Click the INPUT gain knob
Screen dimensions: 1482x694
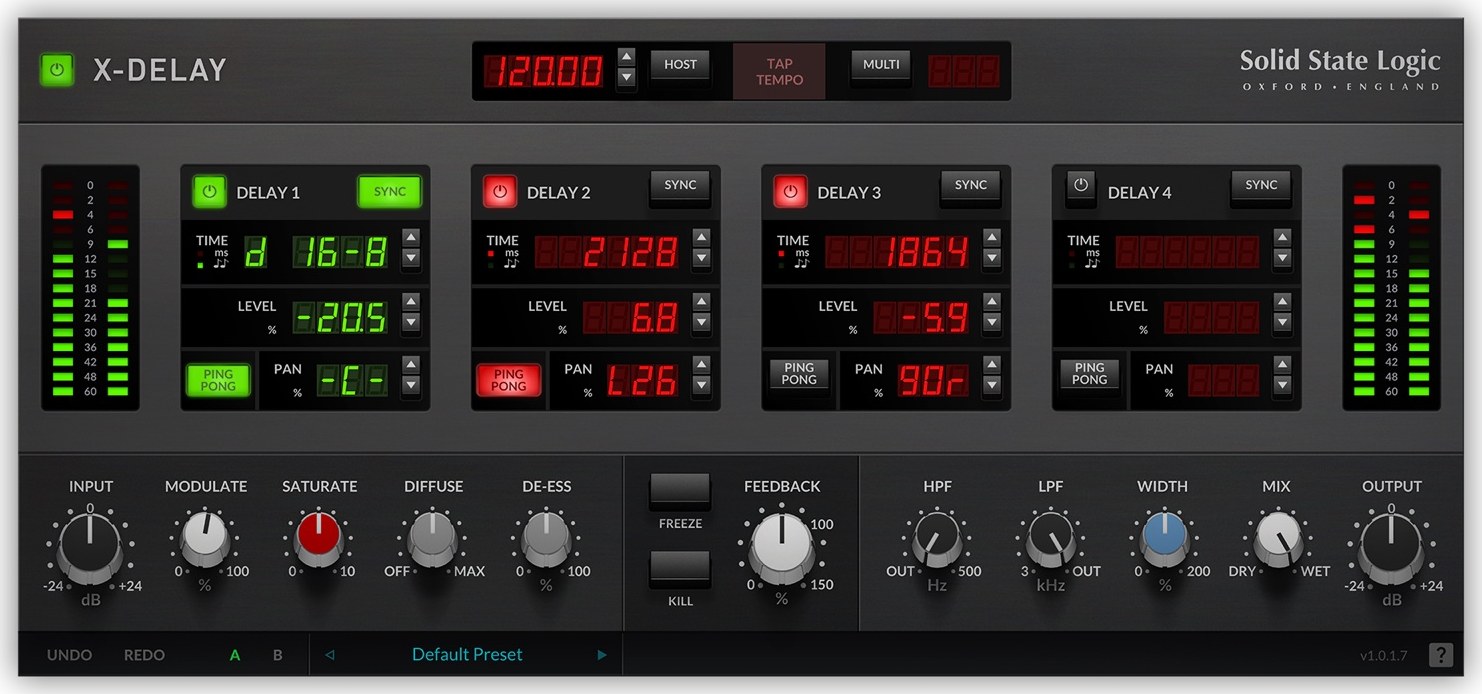point(90,545)
